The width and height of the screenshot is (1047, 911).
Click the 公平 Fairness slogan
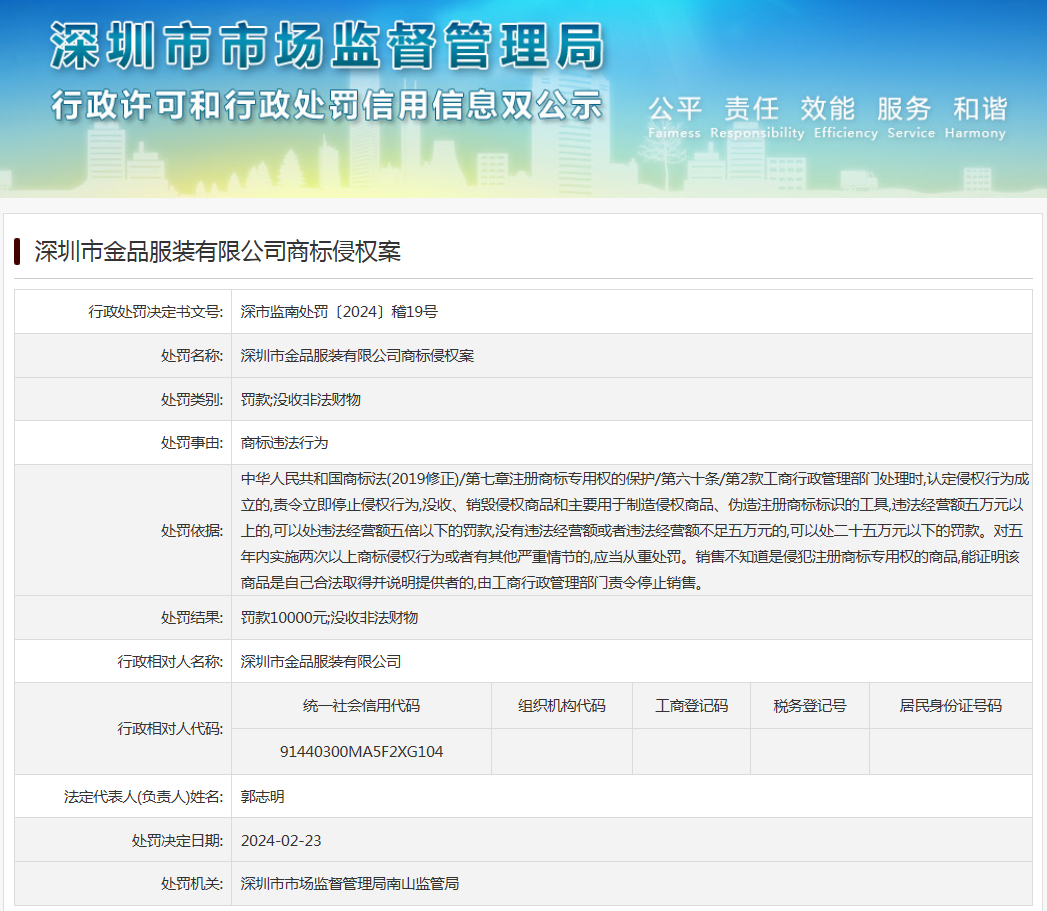pos(674,118)
